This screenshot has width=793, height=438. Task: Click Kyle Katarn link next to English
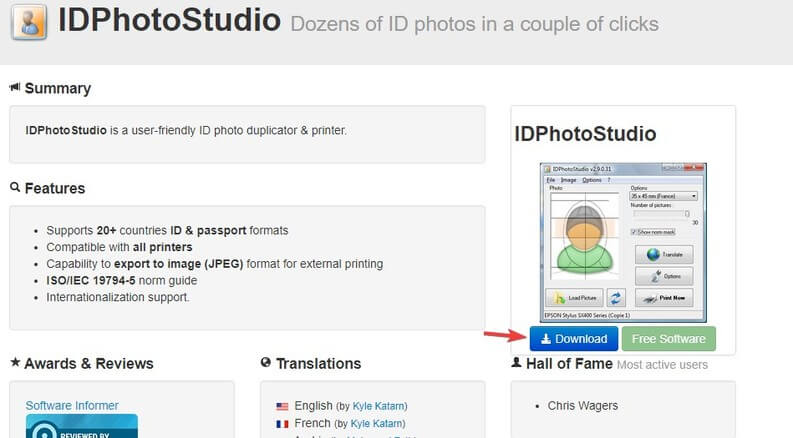pos(378,406)
